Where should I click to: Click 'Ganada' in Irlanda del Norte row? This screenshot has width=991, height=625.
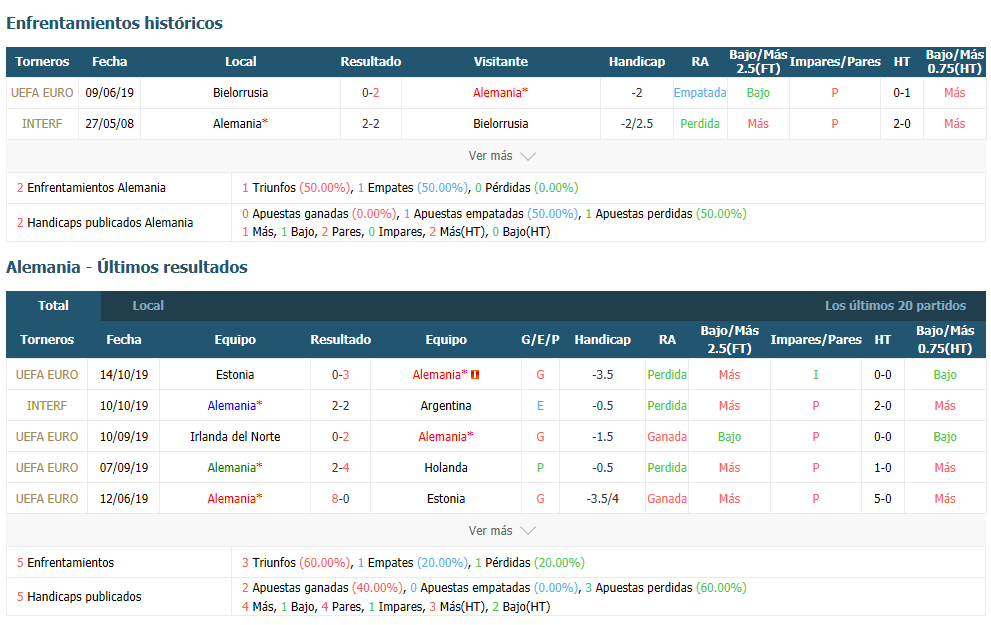(667, 437)
